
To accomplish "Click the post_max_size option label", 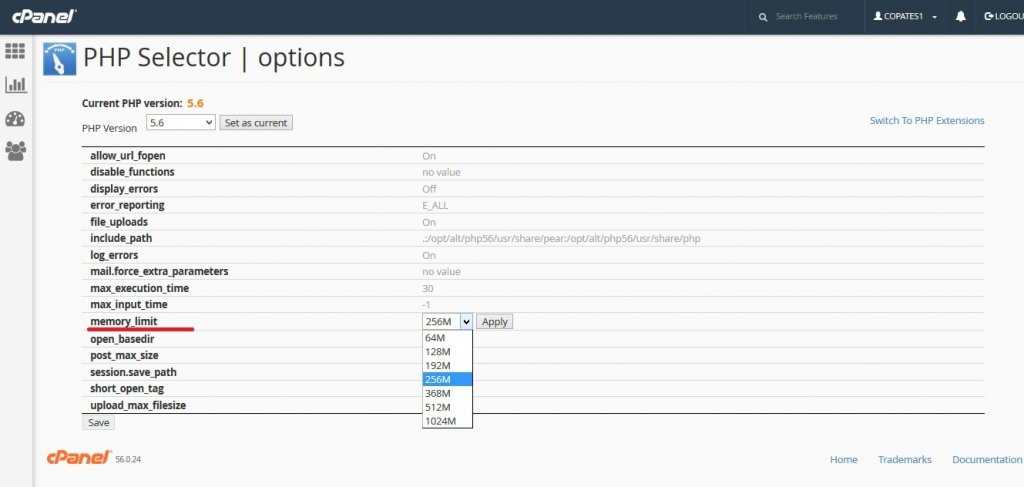I will tap(124, 356).
